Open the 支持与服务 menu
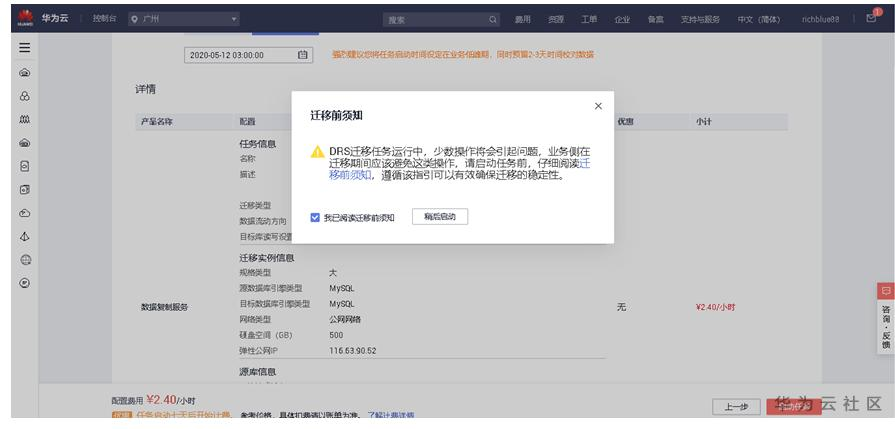The height and width of the screenshot is (429, 895). click(700, 19)
